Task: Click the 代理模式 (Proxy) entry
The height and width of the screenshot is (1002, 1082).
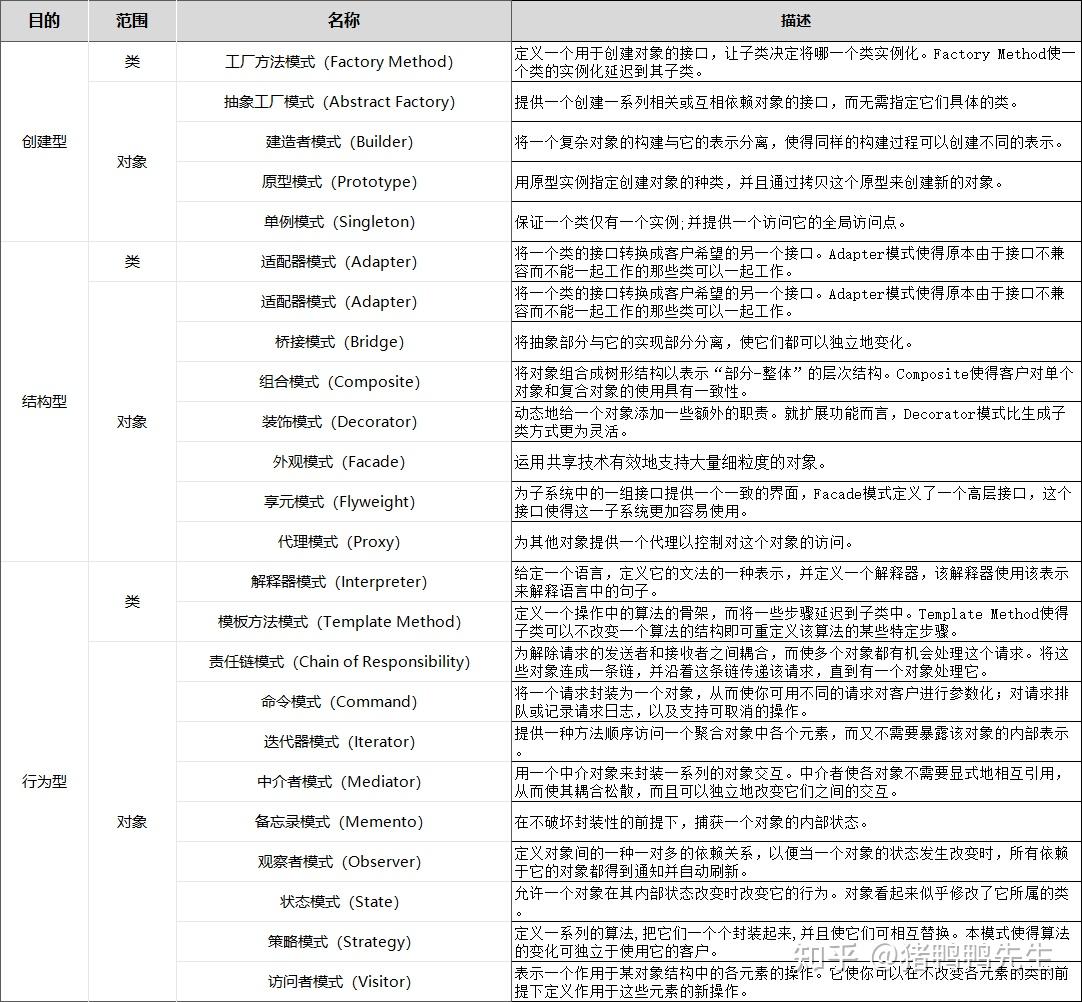Action: (342, 541)
